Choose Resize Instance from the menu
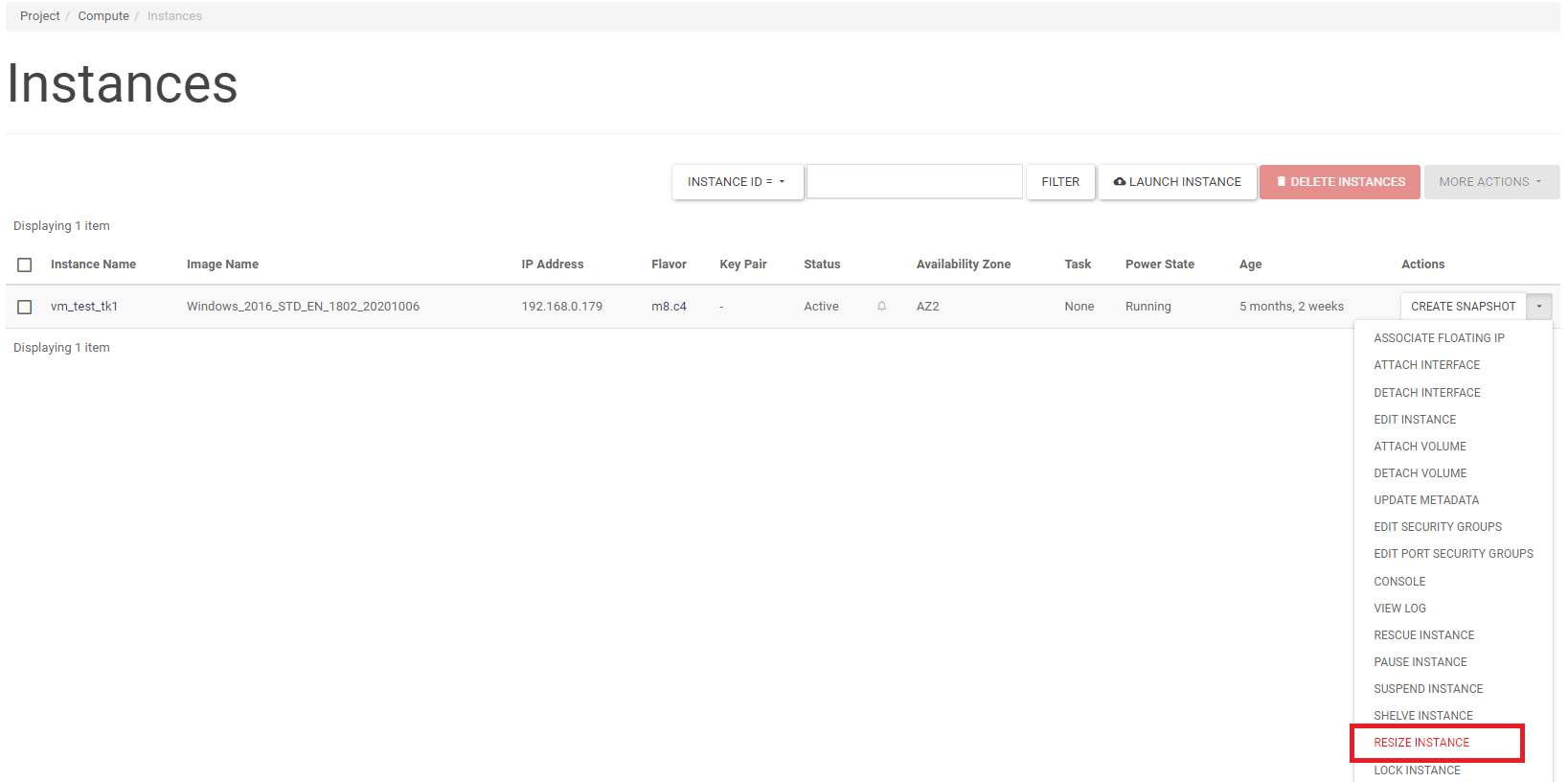This screenshot has height=782, width=1568. tap(1421, 743)
